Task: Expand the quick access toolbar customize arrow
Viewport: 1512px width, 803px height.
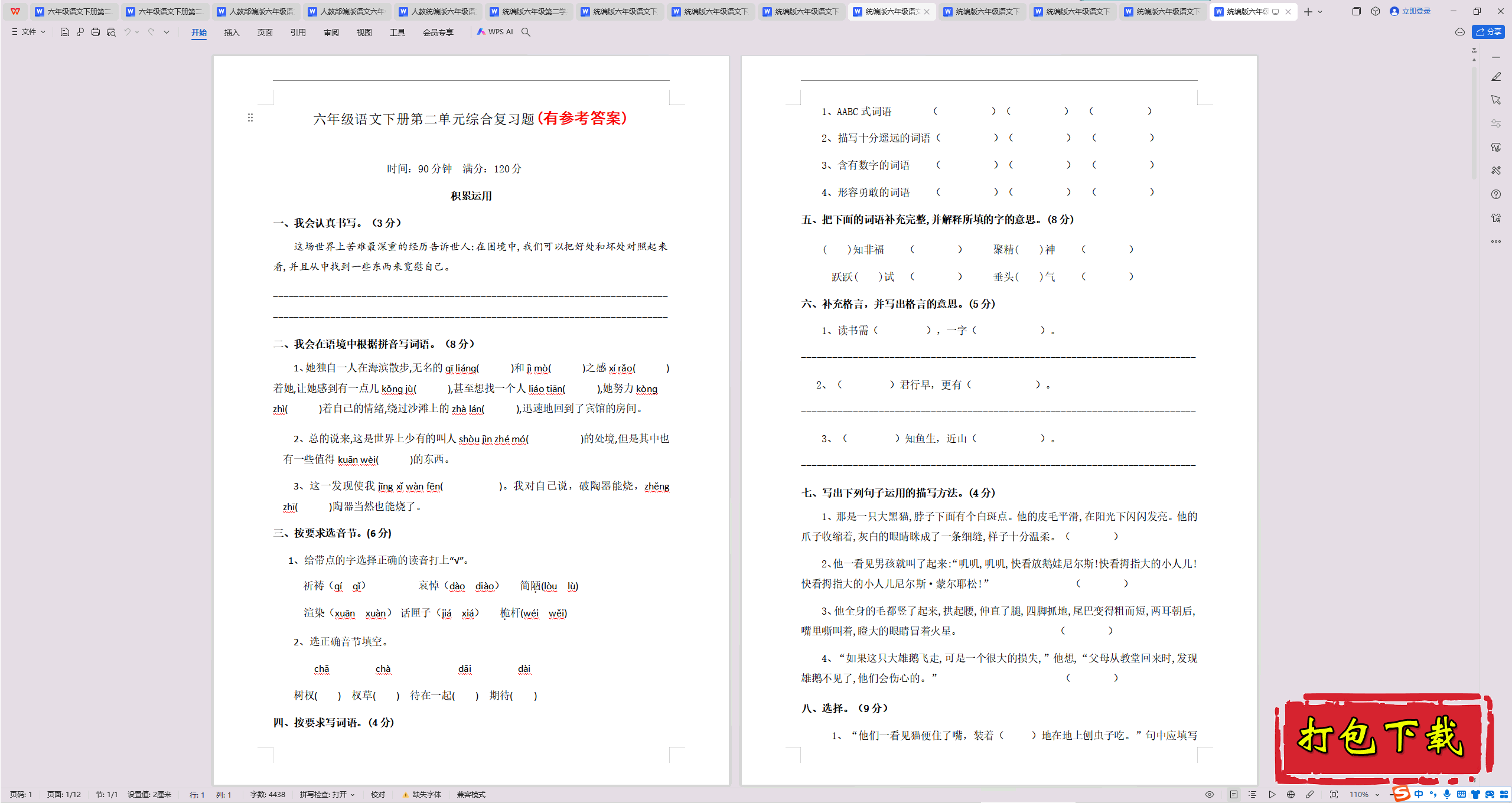Action: click(167, 32)
